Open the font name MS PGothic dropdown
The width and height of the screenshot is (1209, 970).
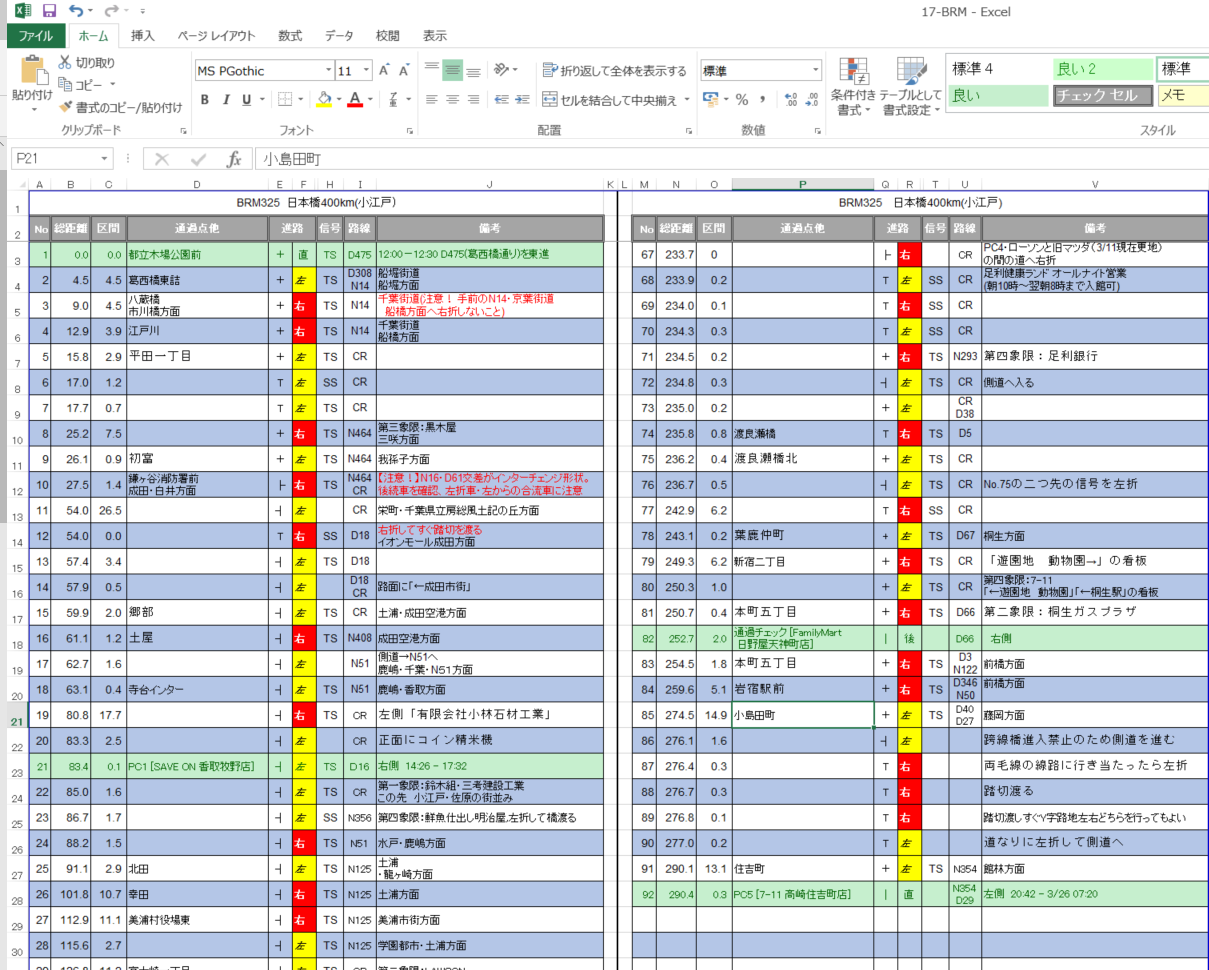(x=328, y=71)
